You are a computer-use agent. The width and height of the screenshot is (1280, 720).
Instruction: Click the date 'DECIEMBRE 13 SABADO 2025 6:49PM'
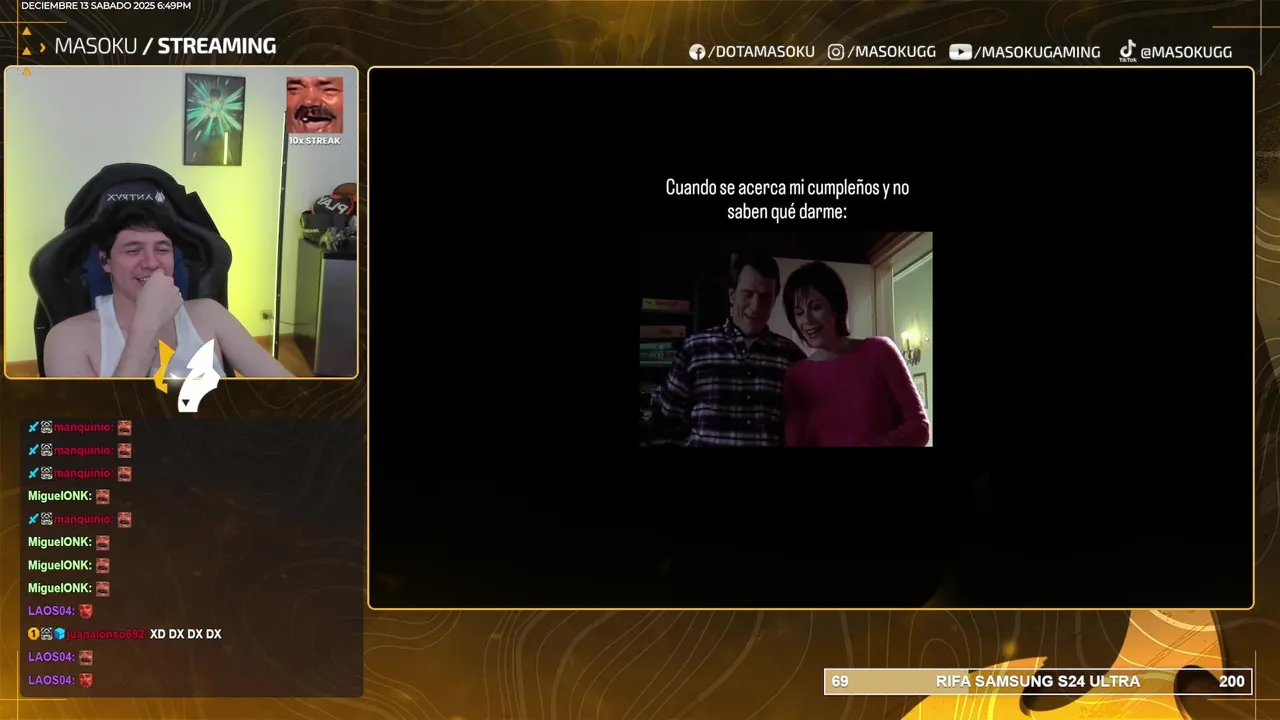106,6
